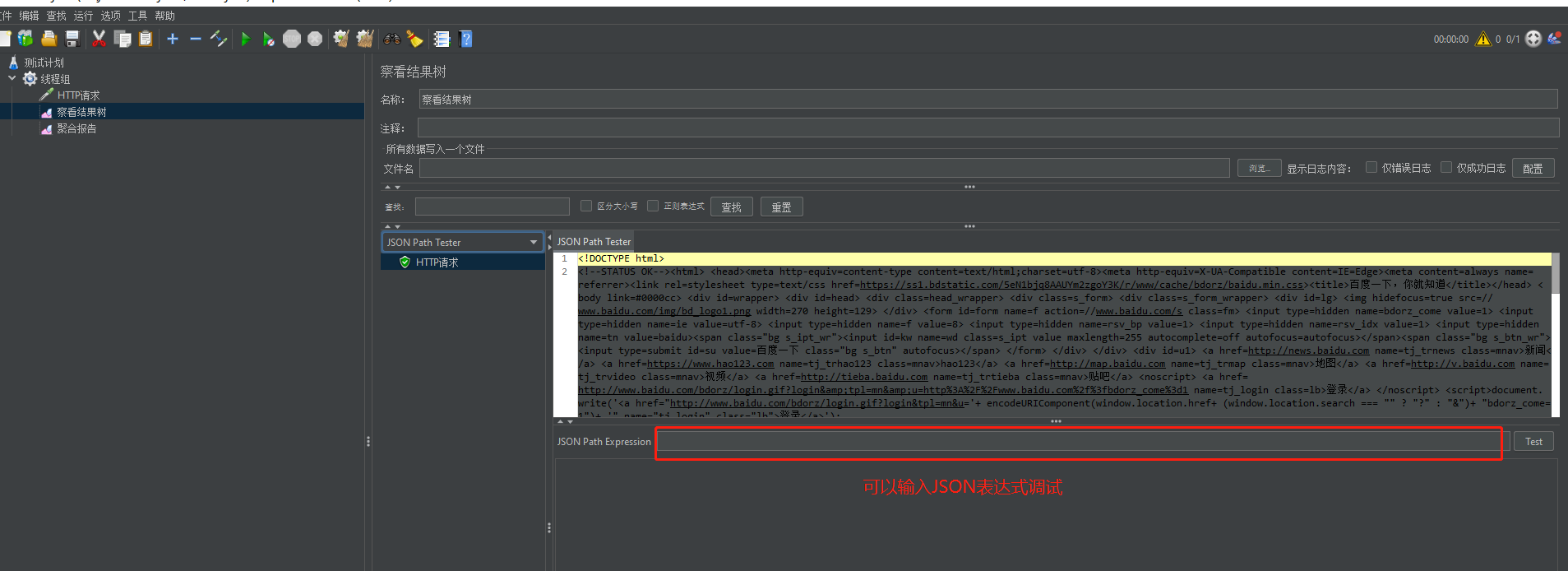Select HTTP请求 result with green shield
The width and height of the screenshot is (1568, 571).
click(x=437, y=262)
